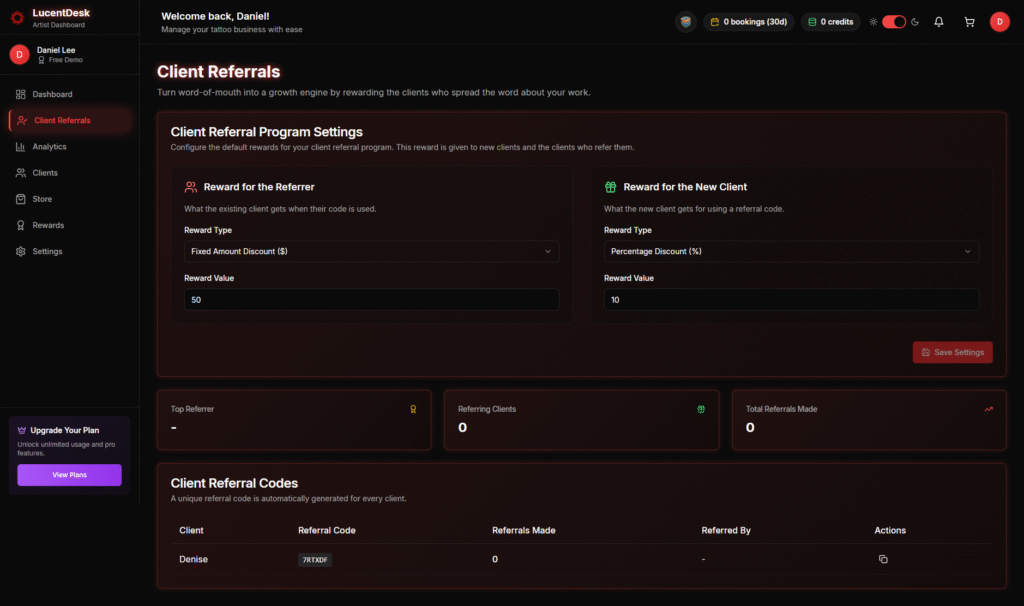Expand the New Client Reward Type dropdown
The height and width of the screenshot is (606, 1024).
791,251
